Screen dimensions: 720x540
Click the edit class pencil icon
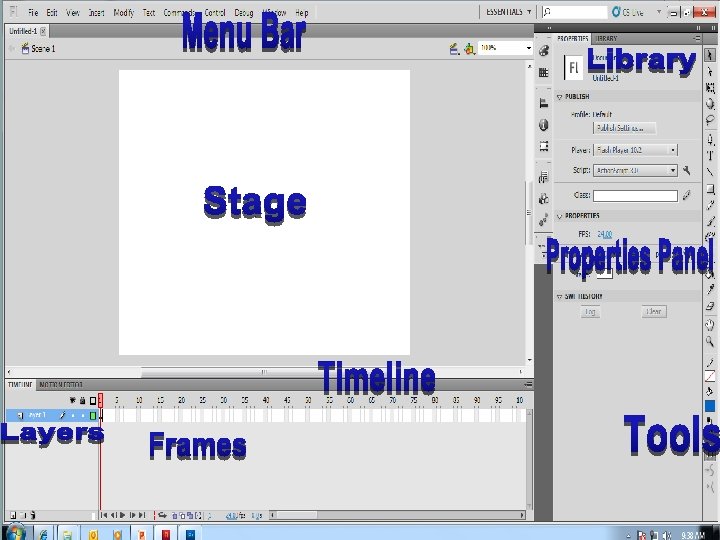coord(686,196)
